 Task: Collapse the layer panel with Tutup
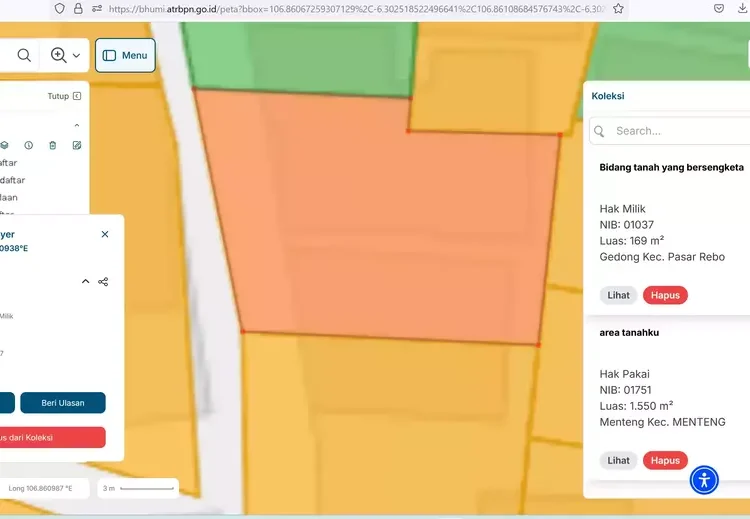coord(64,96)
